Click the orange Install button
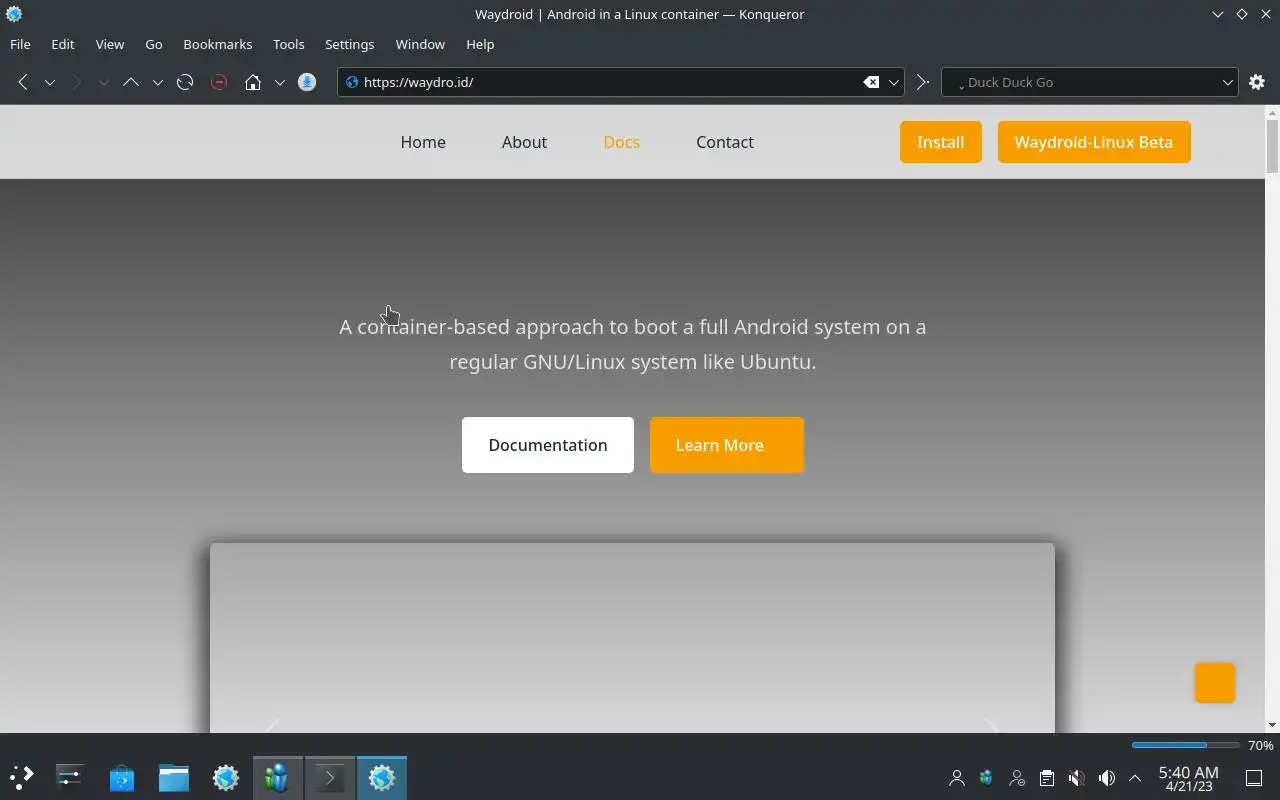The image size is (1280, 800). (941, 142)
